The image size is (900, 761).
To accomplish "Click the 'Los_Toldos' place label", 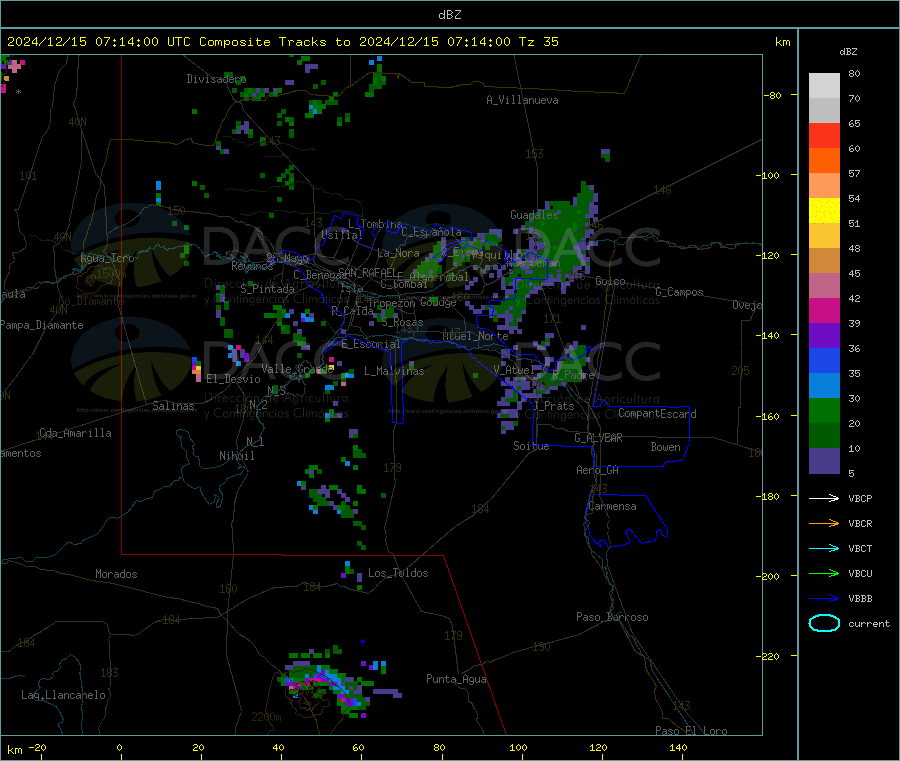I will [398, 573].
